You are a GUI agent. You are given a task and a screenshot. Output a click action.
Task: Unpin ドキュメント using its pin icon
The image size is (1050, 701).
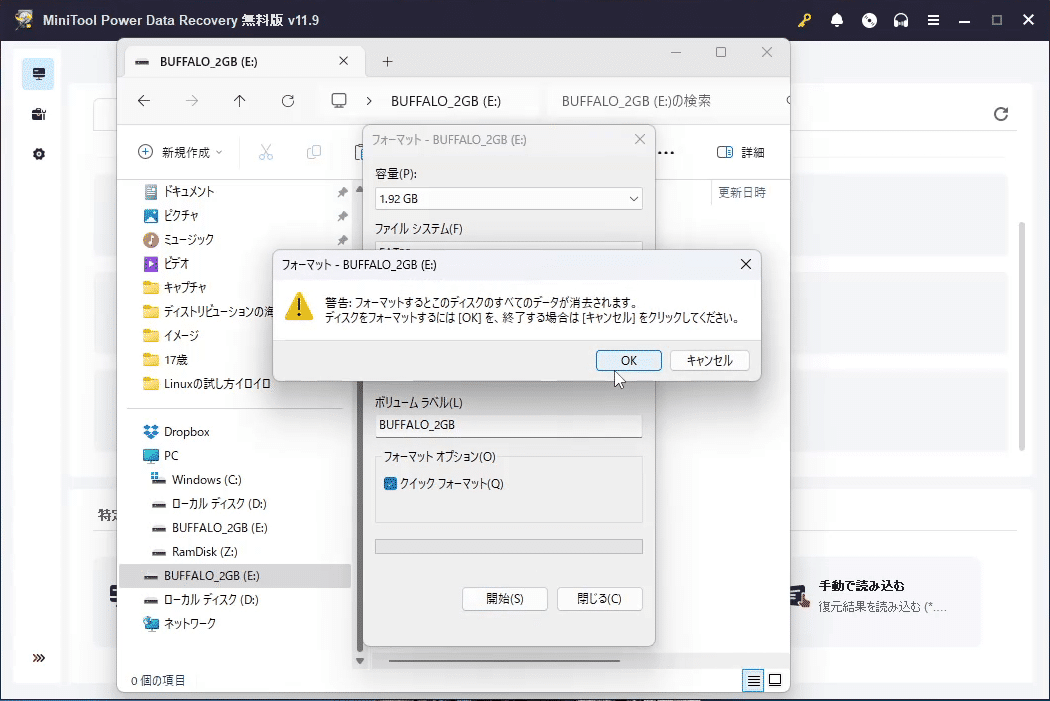point(342,192)
